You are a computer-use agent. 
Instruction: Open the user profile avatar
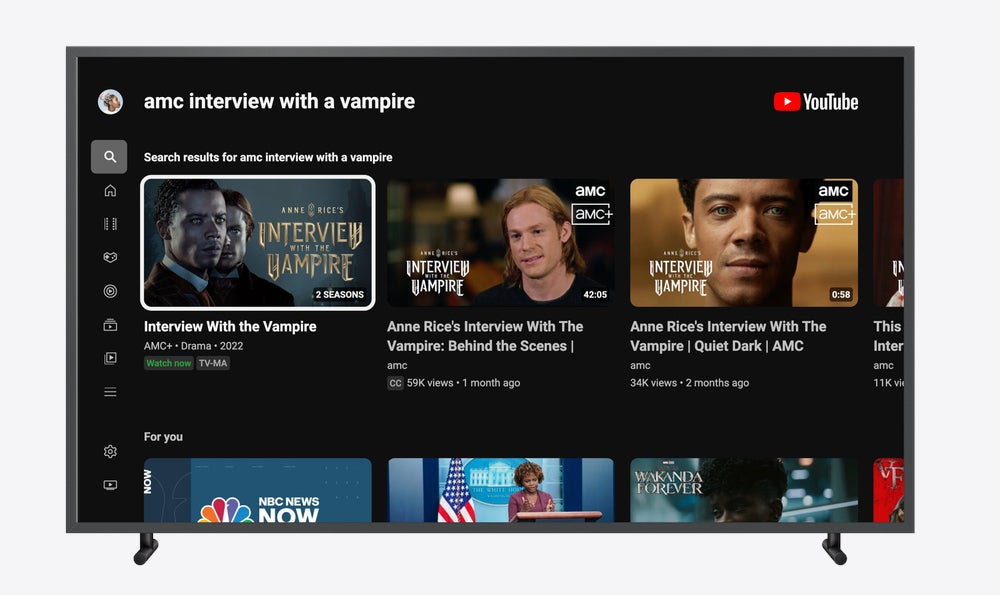click(x=110, y=101)
